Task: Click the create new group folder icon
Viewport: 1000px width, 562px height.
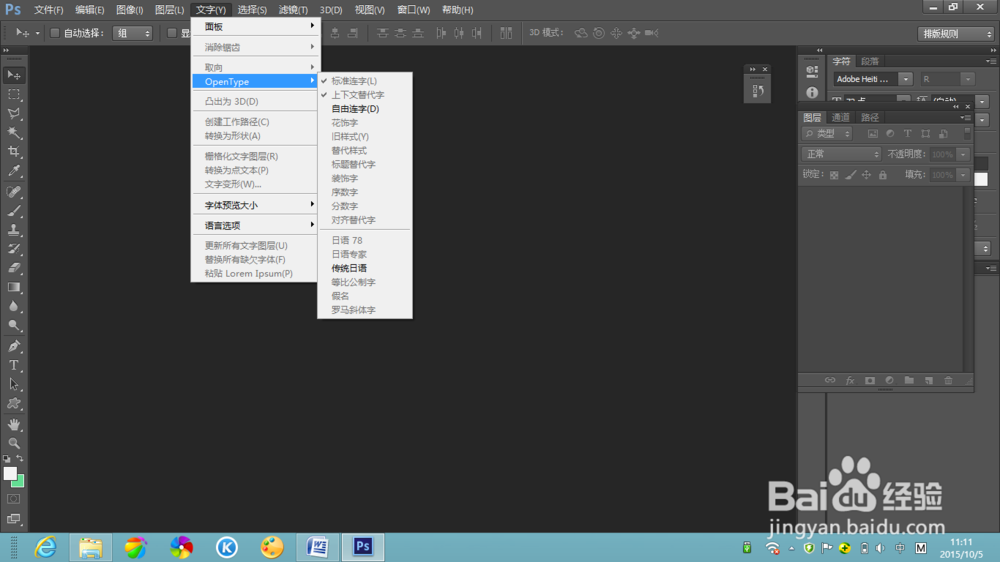Action: pos(909,380)
